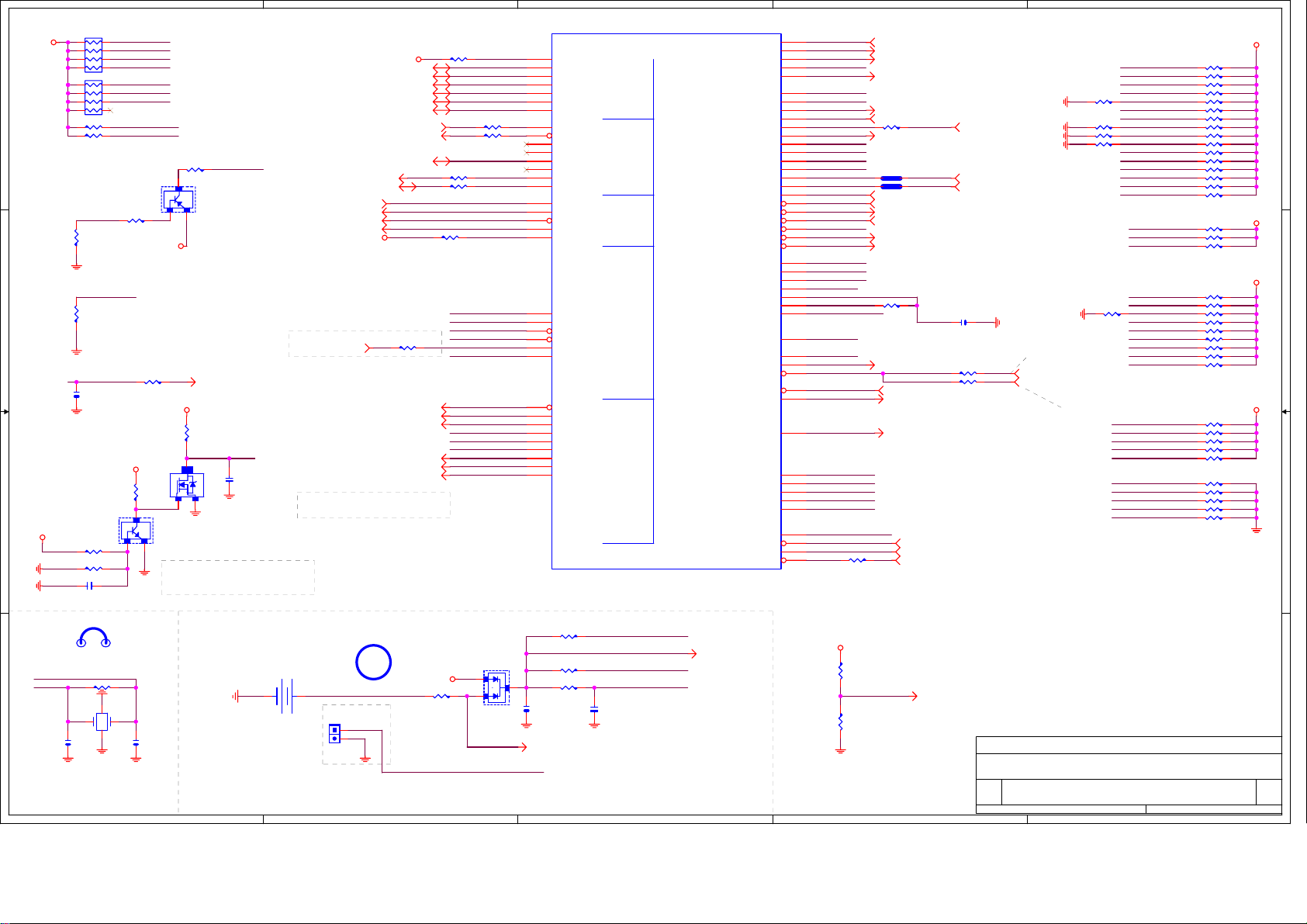Viewport: 1307px width, 924px height.
Task: Click the off-page arrow on the divider output
Action: pos(915,697)
